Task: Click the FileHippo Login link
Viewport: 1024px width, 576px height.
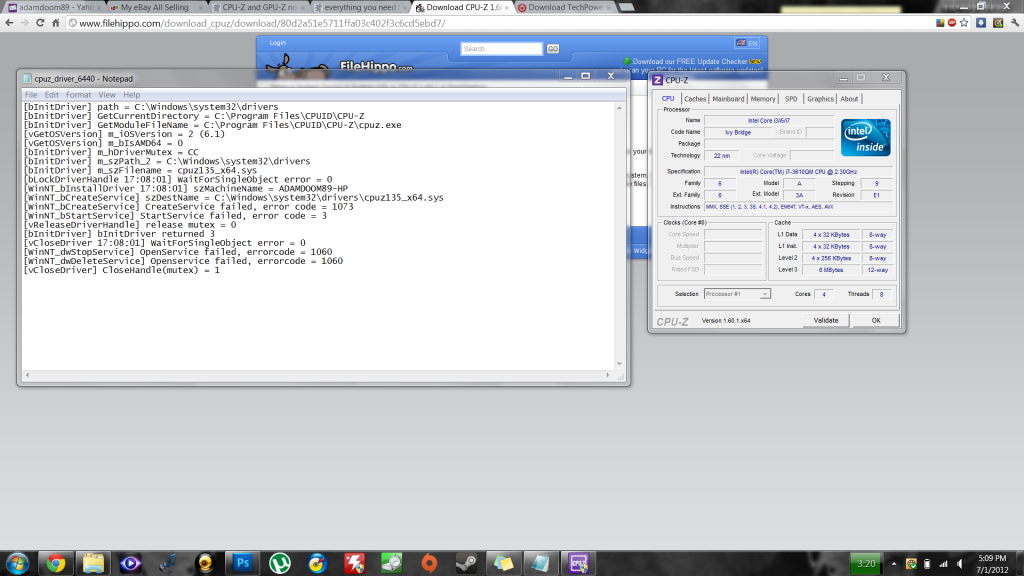Action: click(278, 43)
